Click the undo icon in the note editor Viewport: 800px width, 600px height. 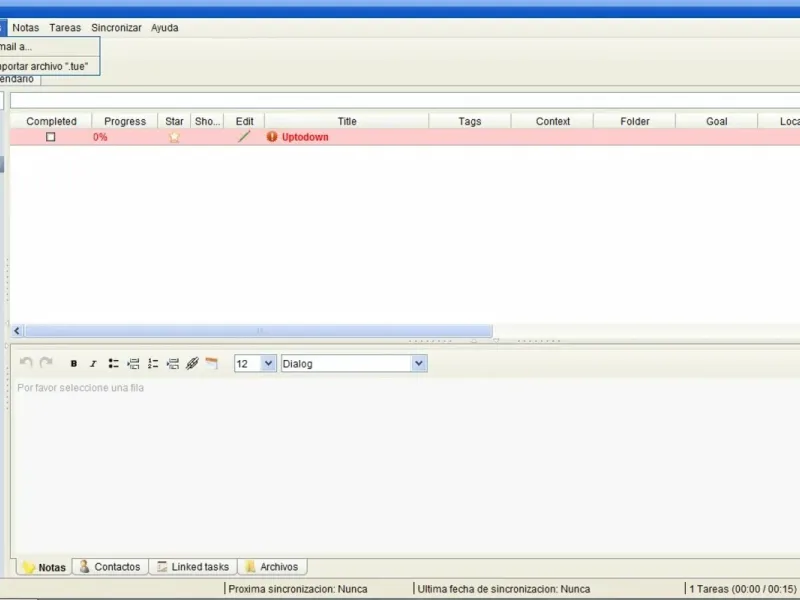pyautogui.click(x=26, y=363)
